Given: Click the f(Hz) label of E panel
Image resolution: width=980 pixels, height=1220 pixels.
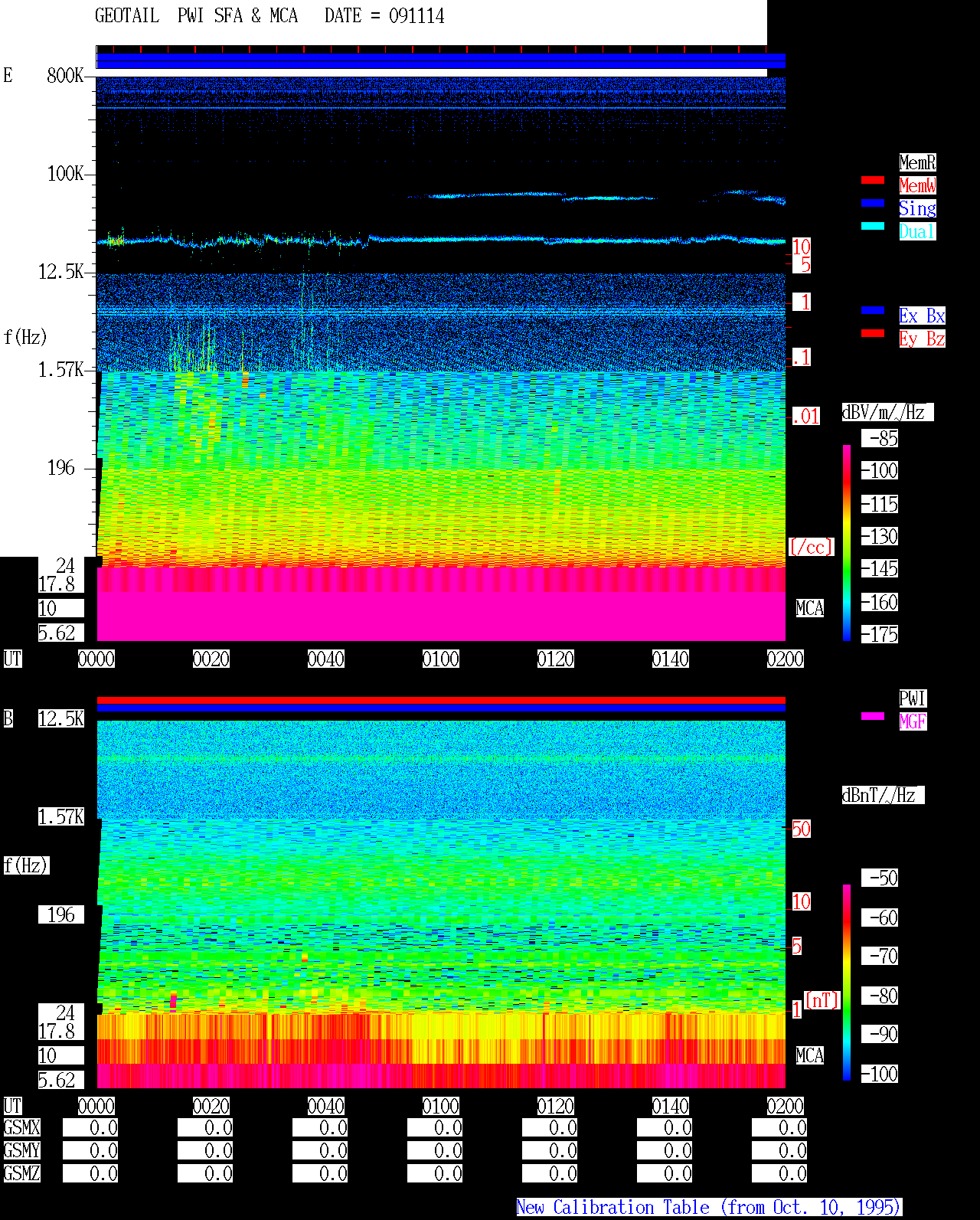Looking at the screenshot, I should 25,338.
